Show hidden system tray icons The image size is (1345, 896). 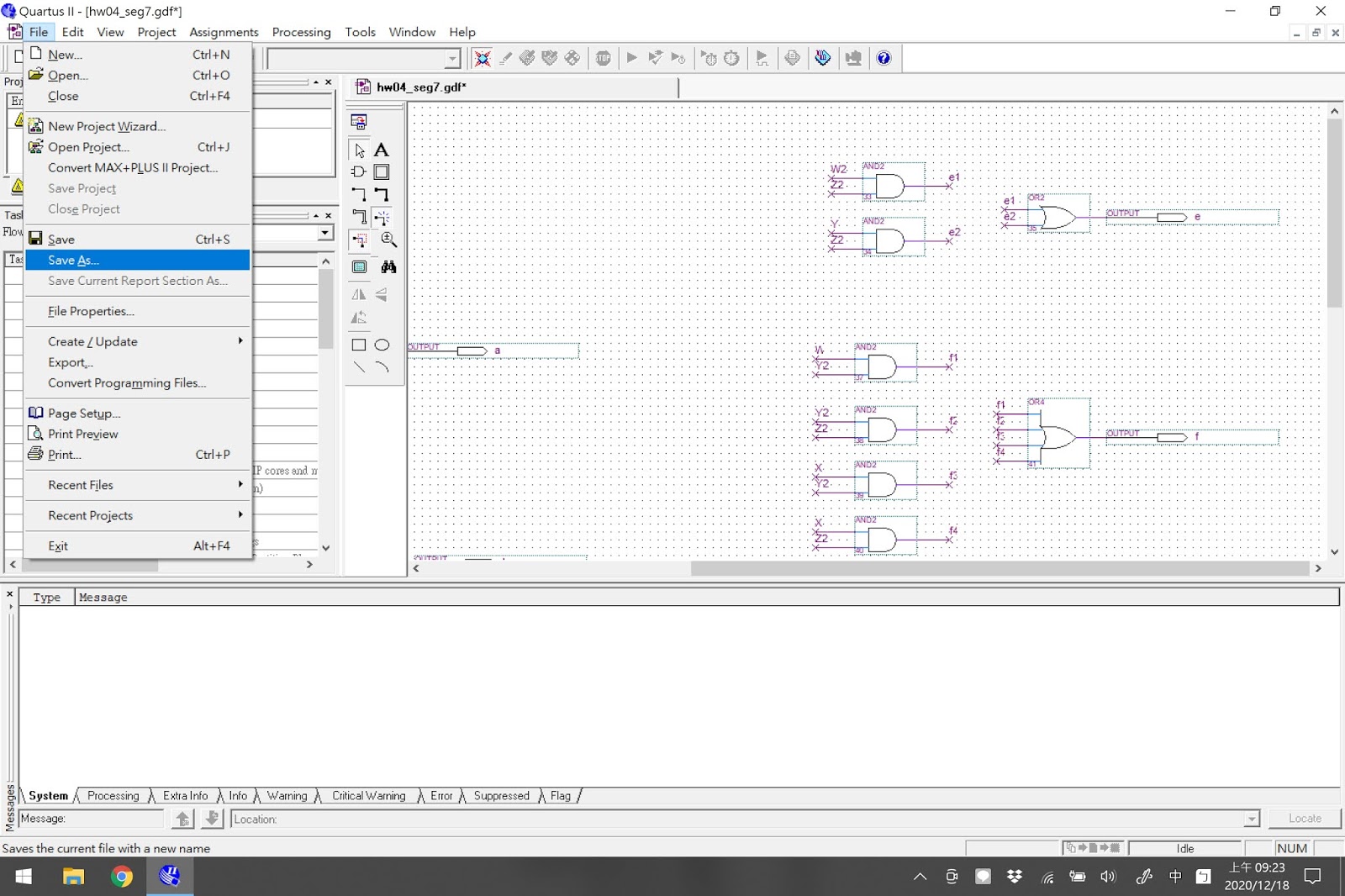[920, 877]
